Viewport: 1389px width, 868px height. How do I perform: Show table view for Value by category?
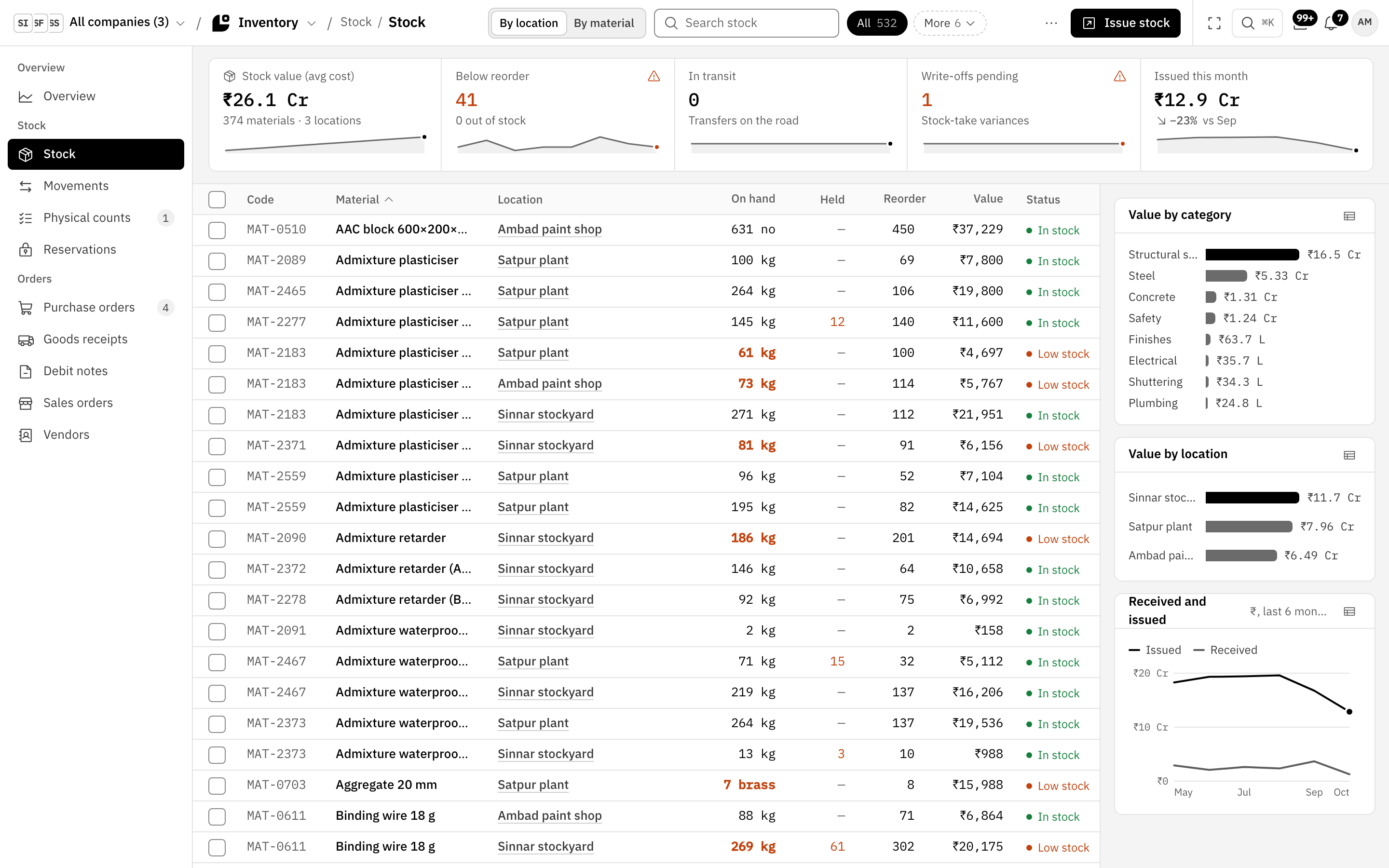tap(1349, 216)
